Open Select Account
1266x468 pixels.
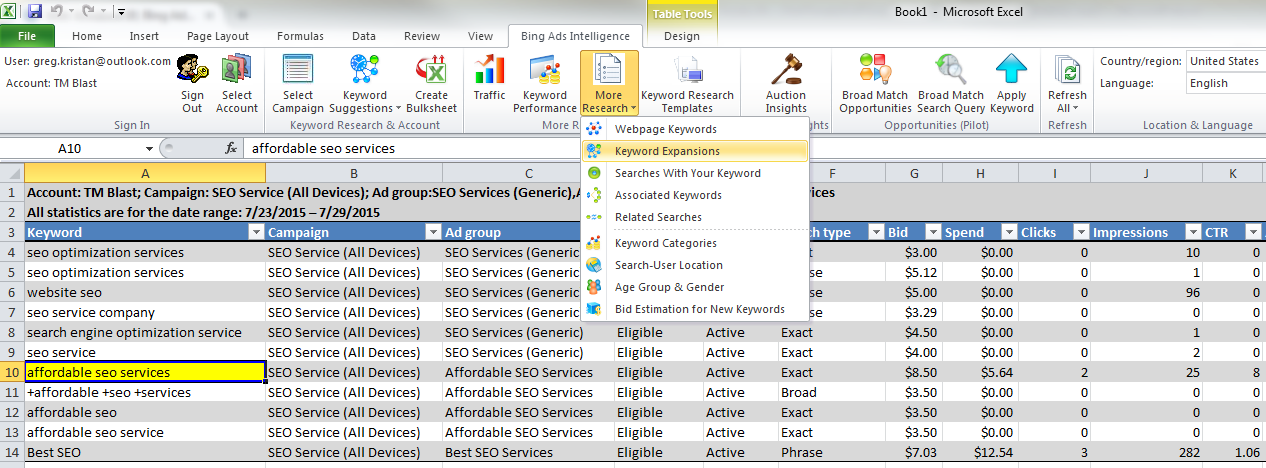coord(237,83)
